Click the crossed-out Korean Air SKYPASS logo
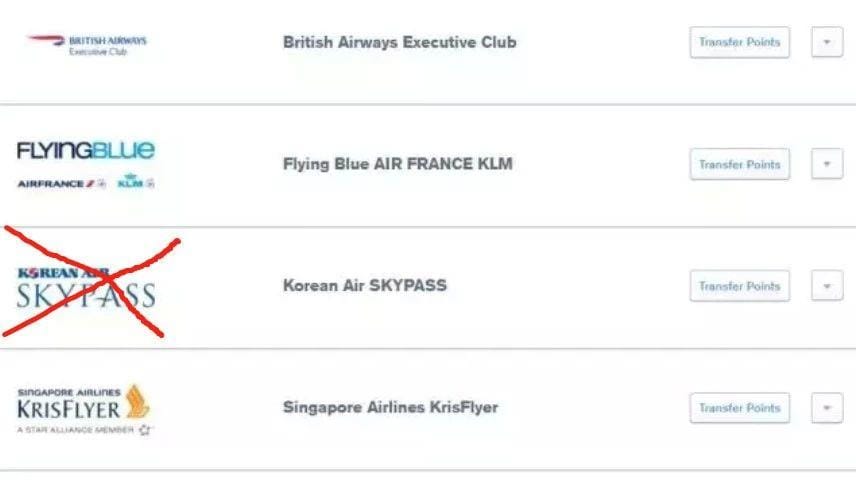Viewport: 856px width, 481px height. click(87, 287)
